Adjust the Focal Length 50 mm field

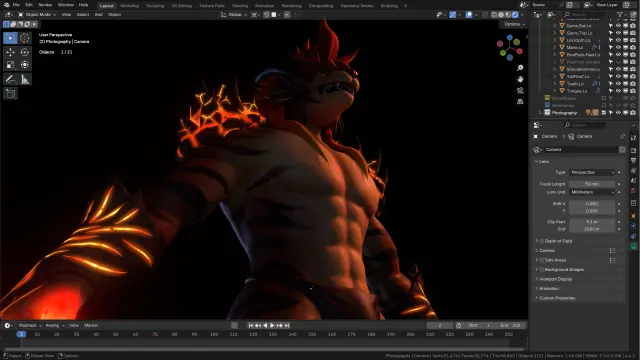tap(592, 184)
